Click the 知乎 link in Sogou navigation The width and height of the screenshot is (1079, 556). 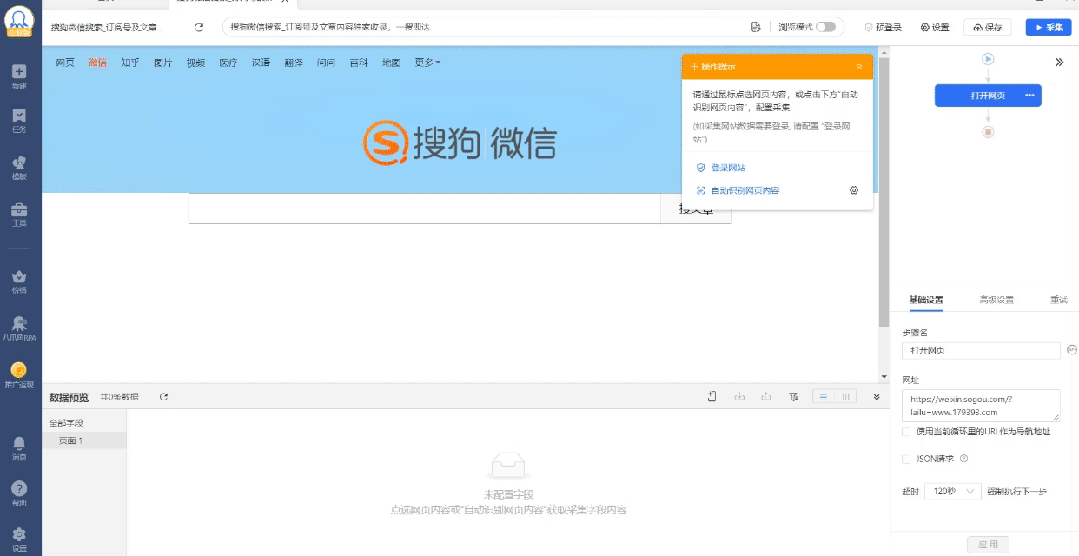(x=130, y=63)
